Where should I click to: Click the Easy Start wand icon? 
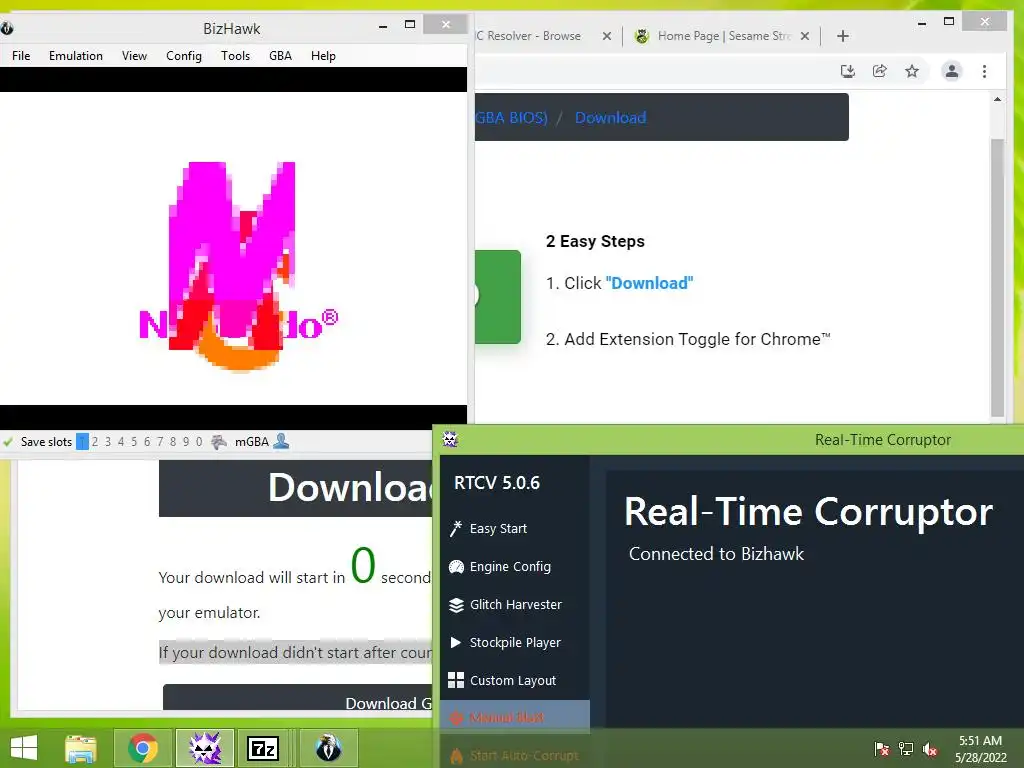tap(456, 528)
